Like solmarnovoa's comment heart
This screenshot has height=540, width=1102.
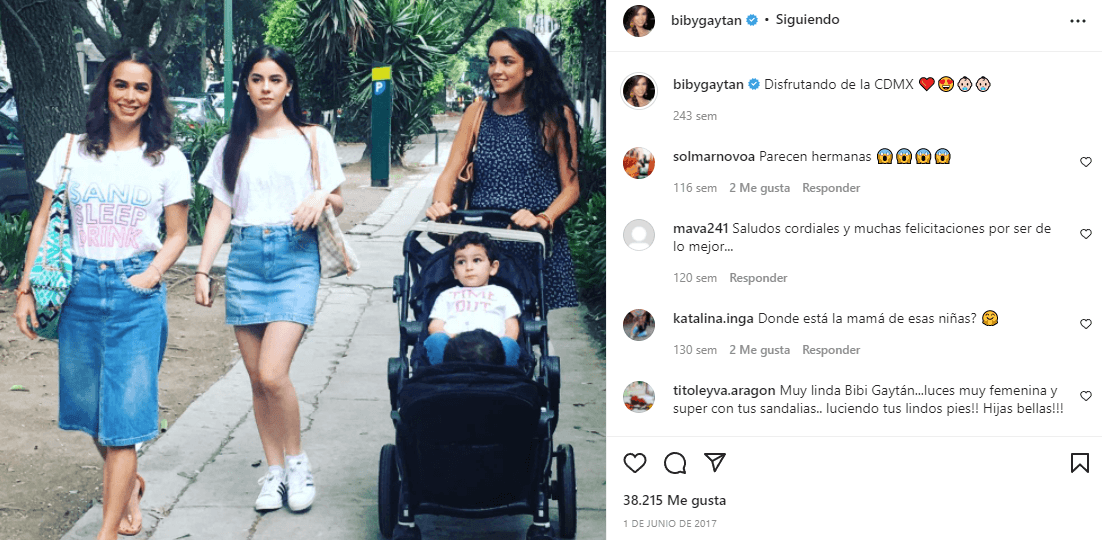(1086, 162)
